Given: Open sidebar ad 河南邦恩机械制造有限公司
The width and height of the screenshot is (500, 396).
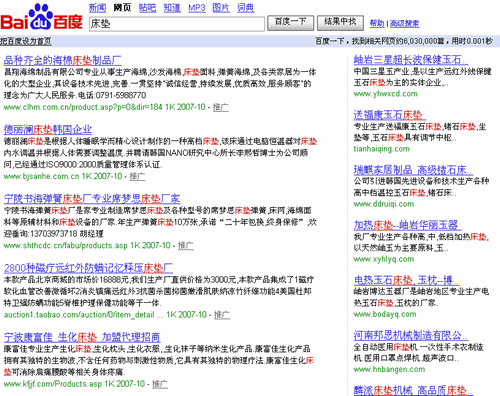Looking at the screenshot, I should pos(411,335).
